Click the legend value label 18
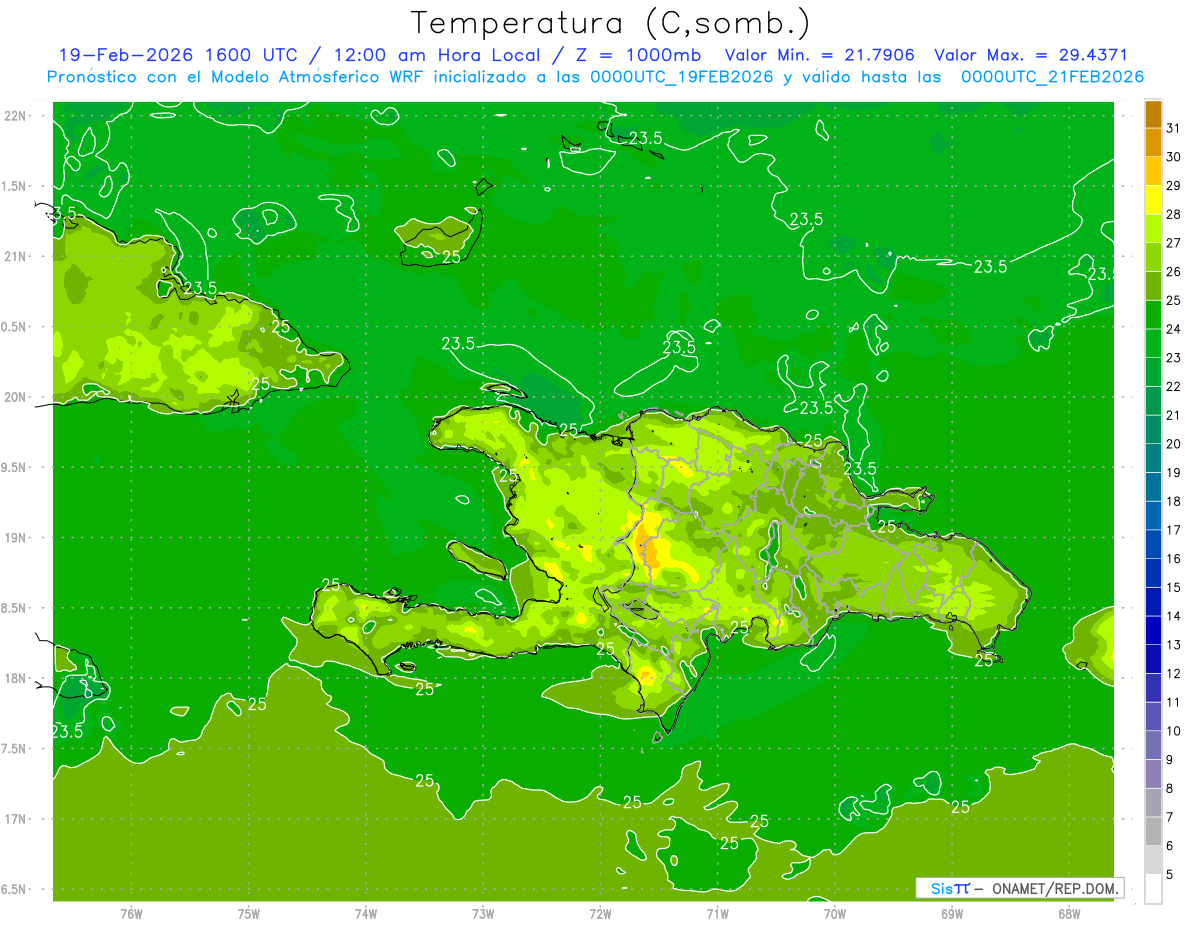 click(x=1173, y=501)
